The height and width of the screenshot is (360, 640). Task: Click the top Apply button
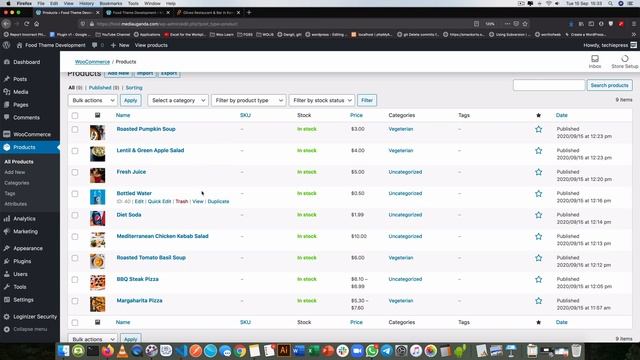(130, 100)
